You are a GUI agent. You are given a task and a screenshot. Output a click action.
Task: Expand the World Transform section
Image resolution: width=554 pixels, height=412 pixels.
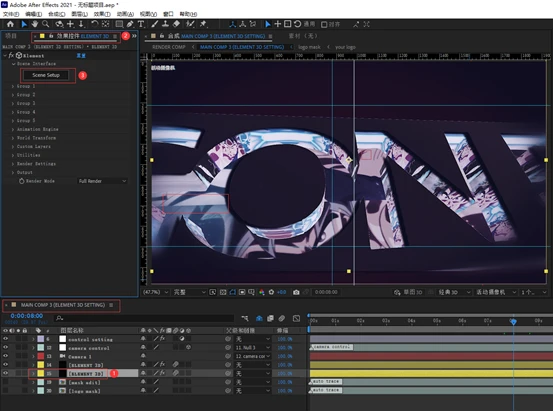click(13, 138)
